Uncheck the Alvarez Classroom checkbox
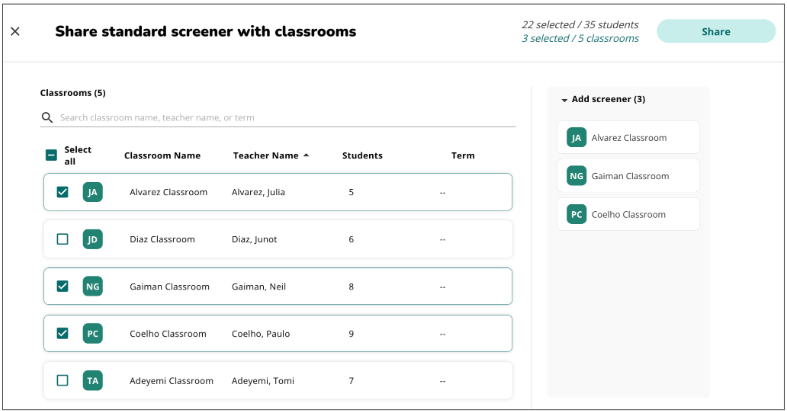The width and height of the screenshot is (787, 411). [x=62, y=192]
